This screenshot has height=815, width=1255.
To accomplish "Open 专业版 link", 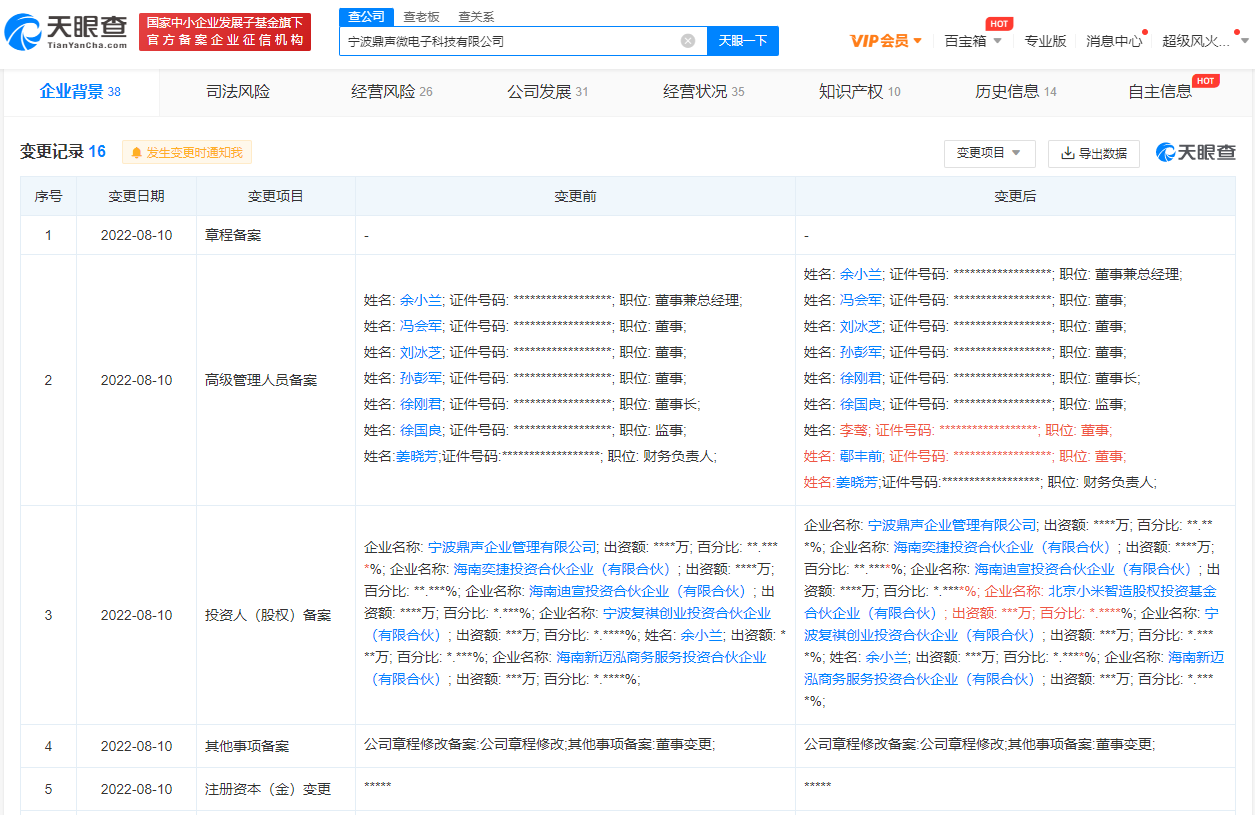I will pyautogui.click(x=1045, y=41).
